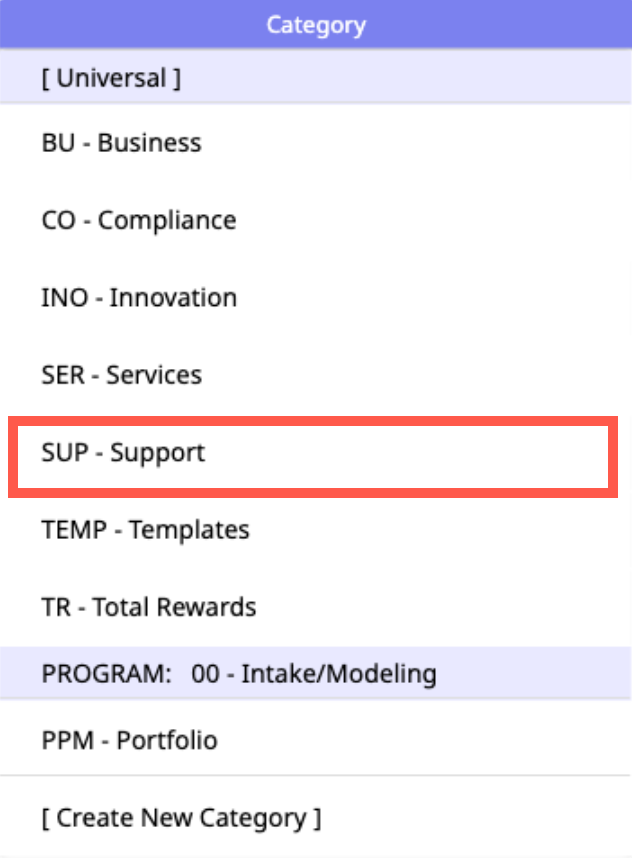632x858 pixels.
Task: Choose the Templates entry in Universal group
Action: point(146,530)
